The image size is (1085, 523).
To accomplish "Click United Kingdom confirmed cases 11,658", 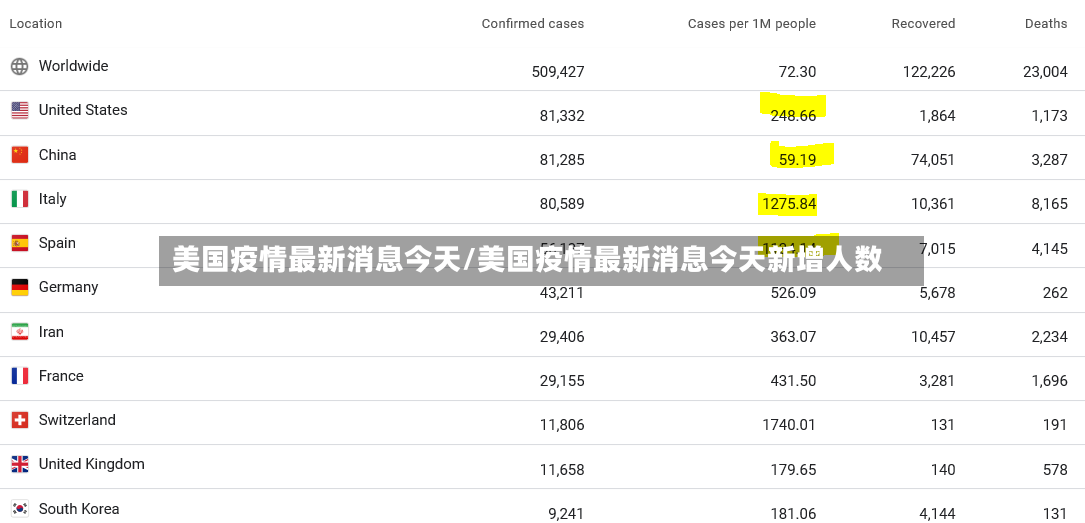I will click(x=562, y=470).
